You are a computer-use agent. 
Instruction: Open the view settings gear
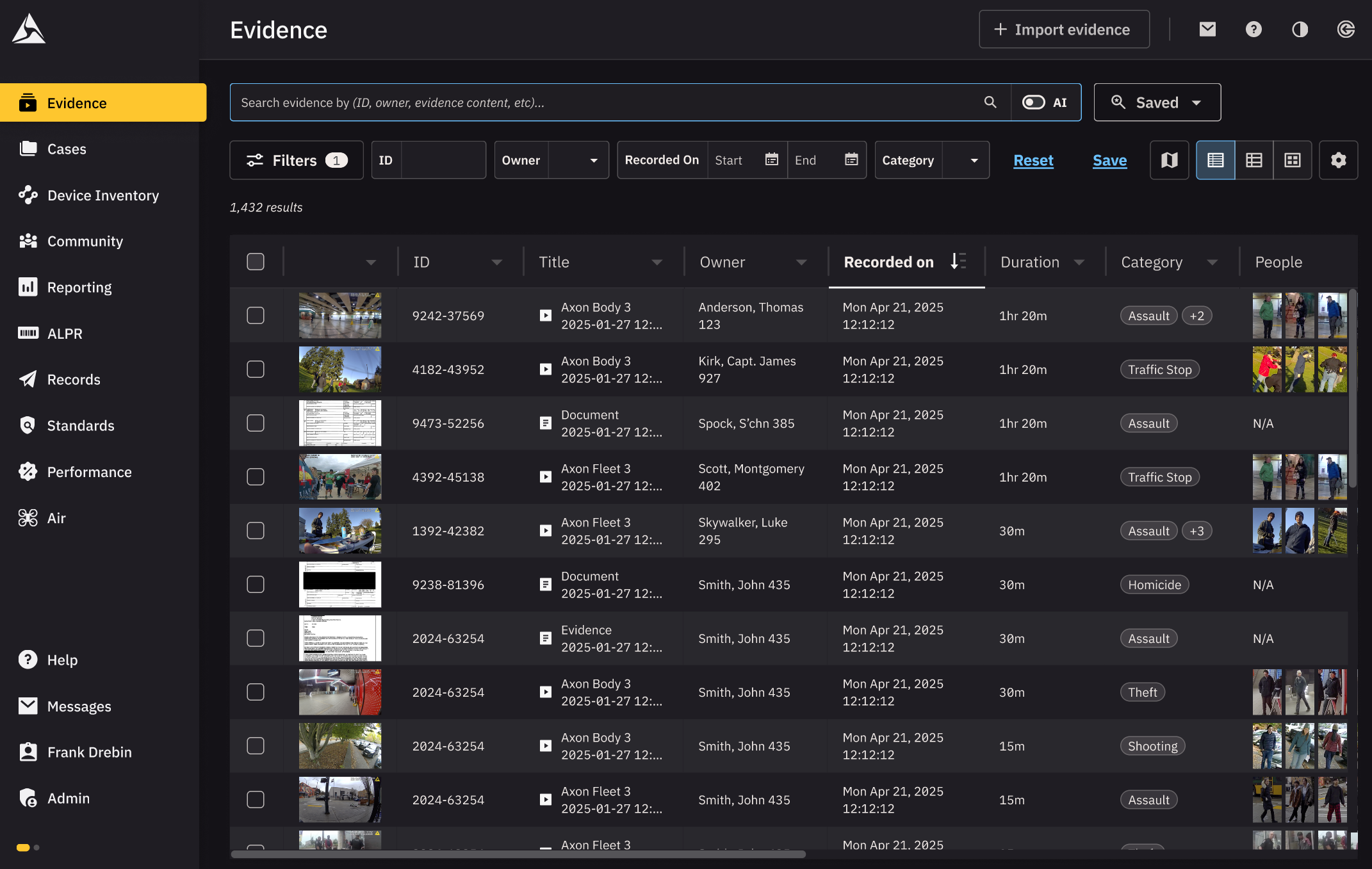click(x=1338, y=160)
